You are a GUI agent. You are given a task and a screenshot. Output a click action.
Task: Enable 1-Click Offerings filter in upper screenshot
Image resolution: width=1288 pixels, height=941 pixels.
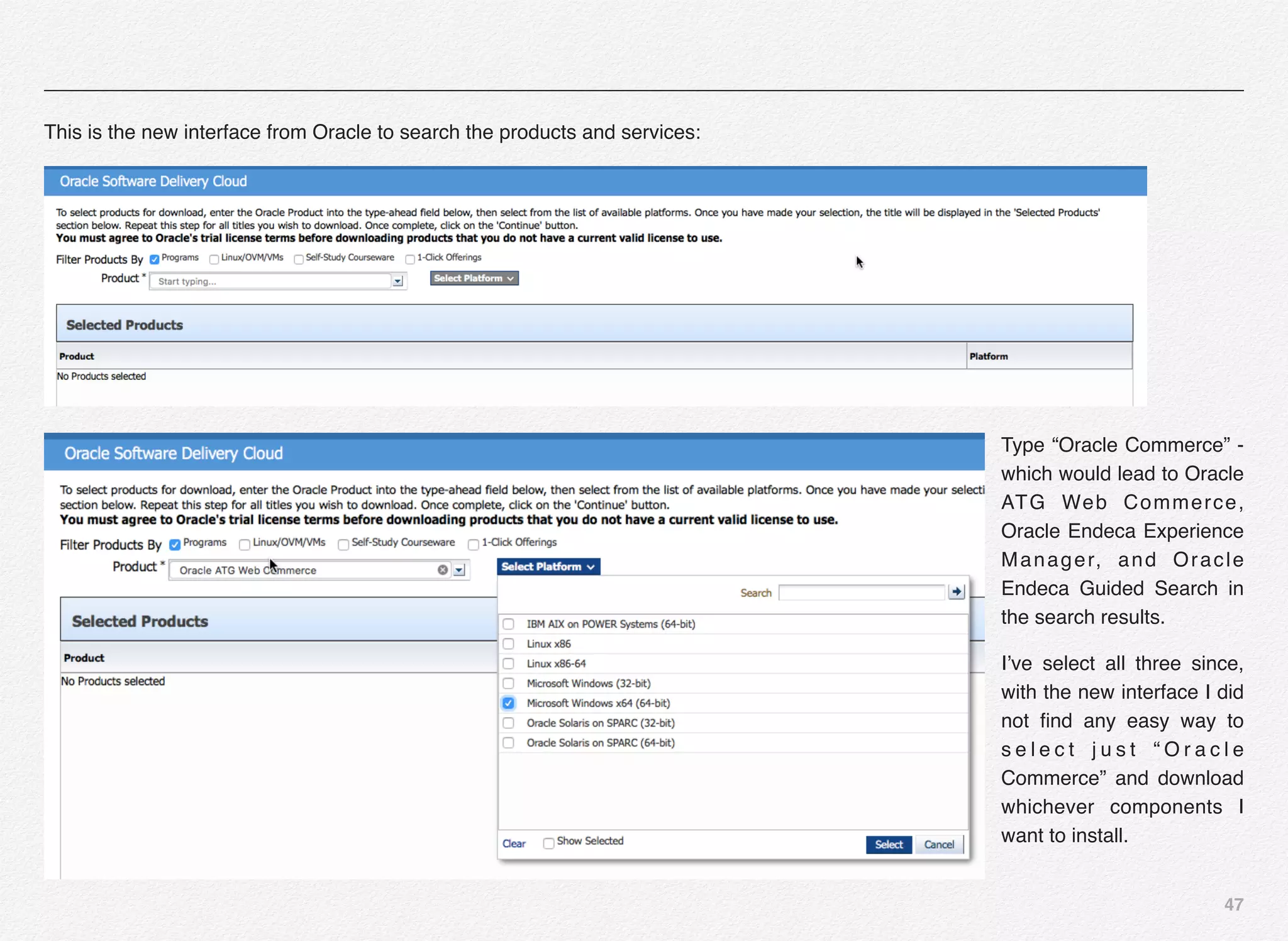click(410, 259)
